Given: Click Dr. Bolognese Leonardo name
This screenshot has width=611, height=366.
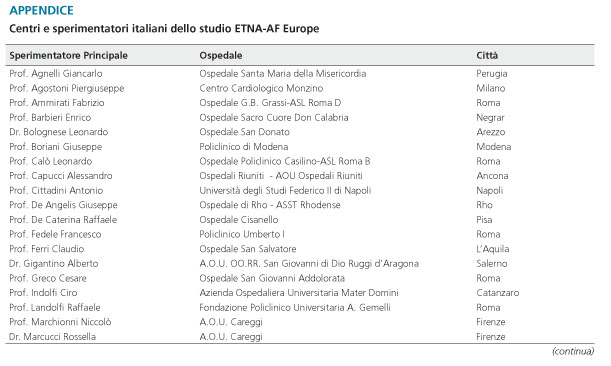Looking at the screenshot, I should click(x=58, y=132).
